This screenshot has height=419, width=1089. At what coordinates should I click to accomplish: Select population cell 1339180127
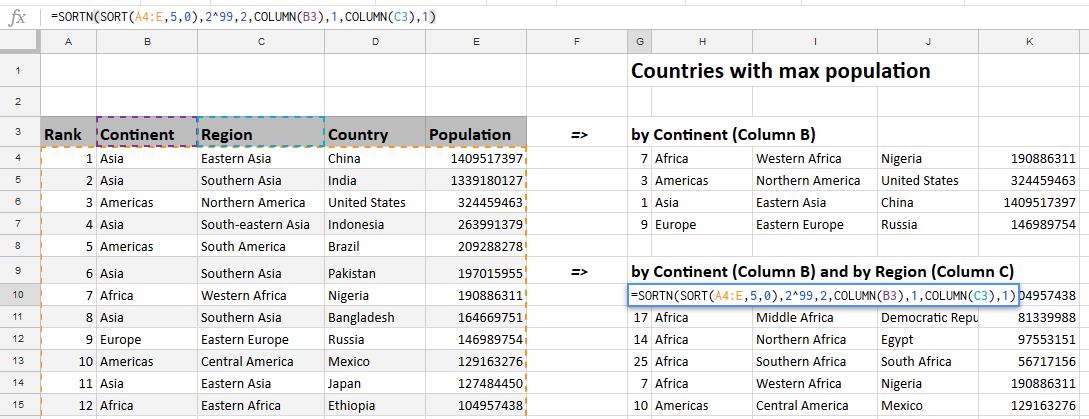click(x=476, y=181)
